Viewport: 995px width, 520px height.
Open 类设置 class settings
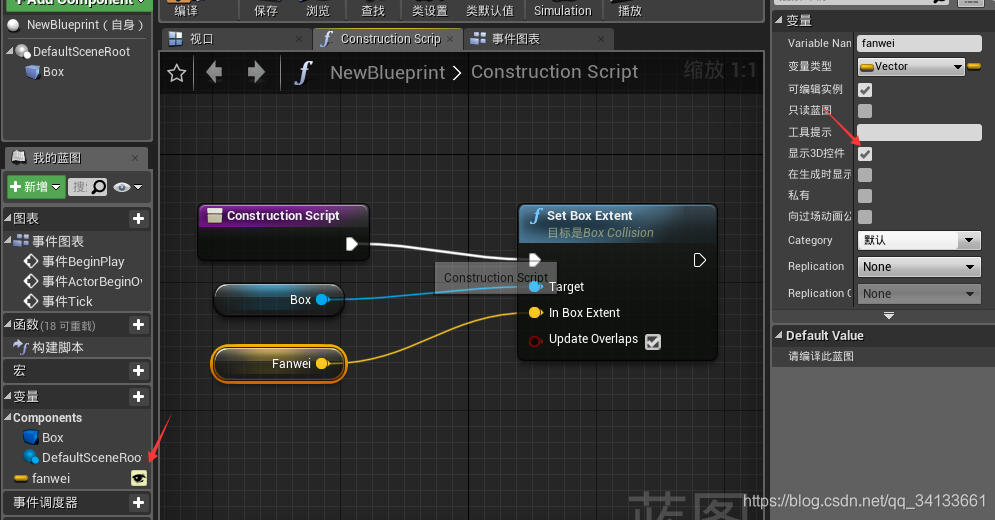point(430,10)
